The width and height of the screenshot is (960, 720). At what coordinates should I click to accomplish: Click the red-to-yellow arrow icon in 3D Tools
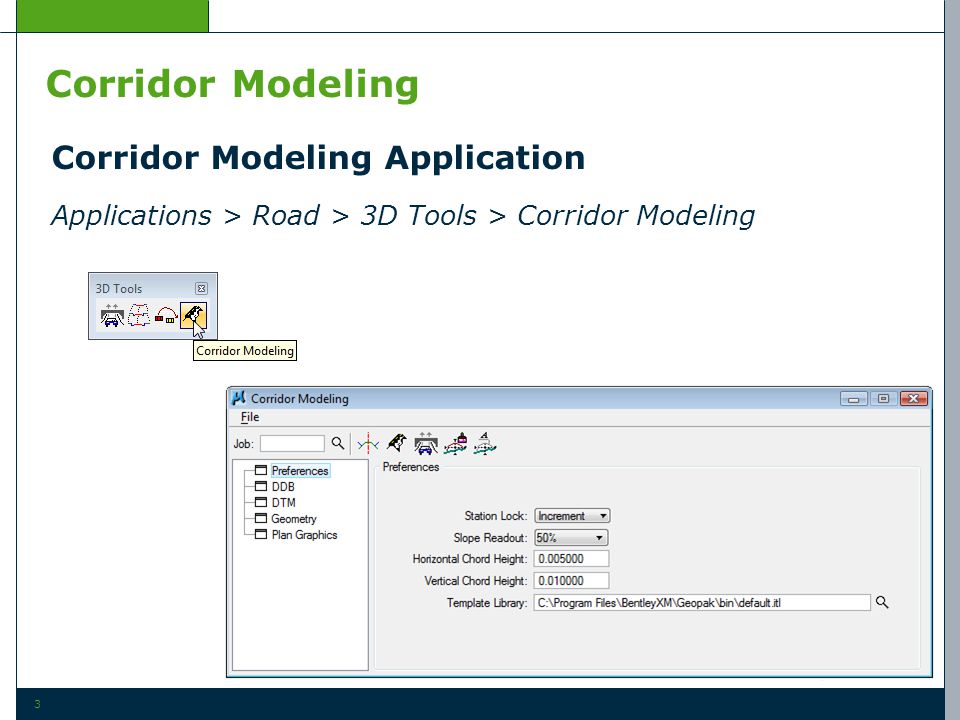tap(166, 316)
